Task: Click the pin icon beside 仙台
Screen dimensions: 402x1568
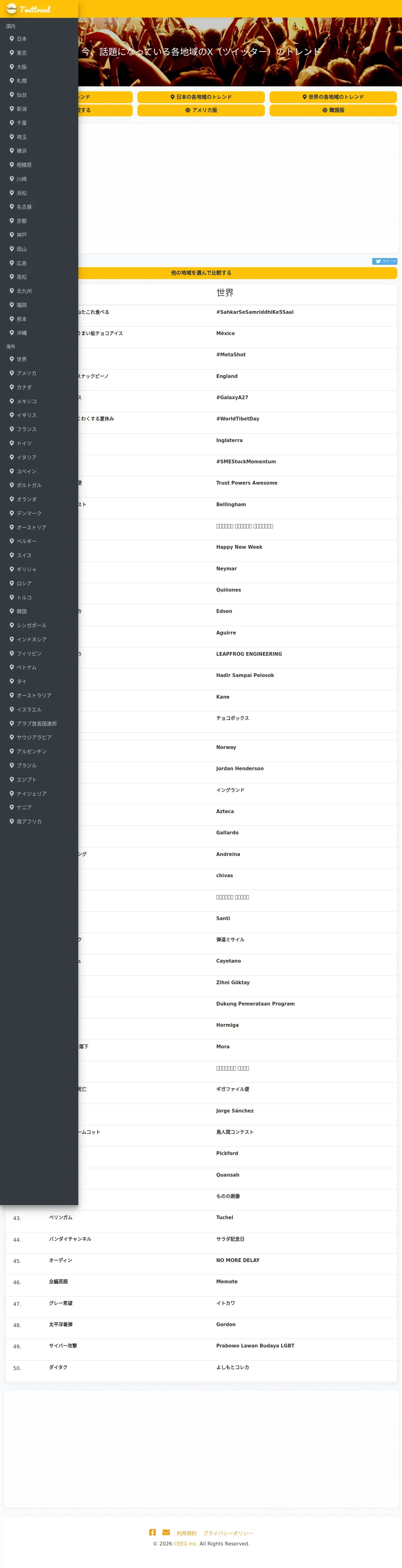Action: pos(12,94)
